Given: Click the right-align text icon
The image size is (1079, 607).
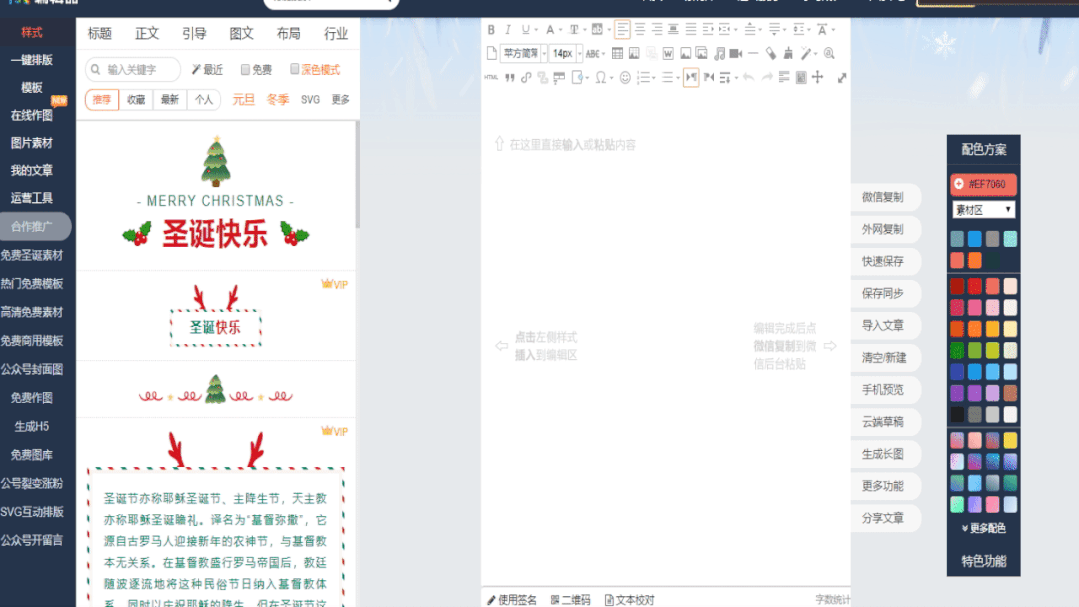Looking at the screenshot, I should [656, 29].
